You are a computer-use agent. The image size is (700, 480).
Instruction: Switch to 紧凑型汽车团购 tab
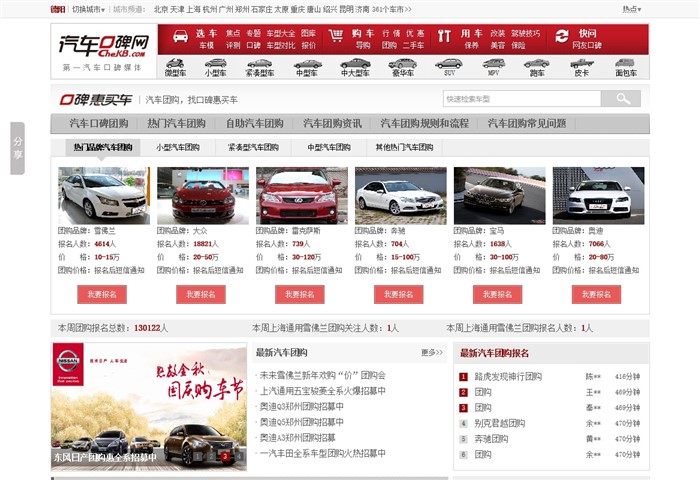click(x=253, y=147)
